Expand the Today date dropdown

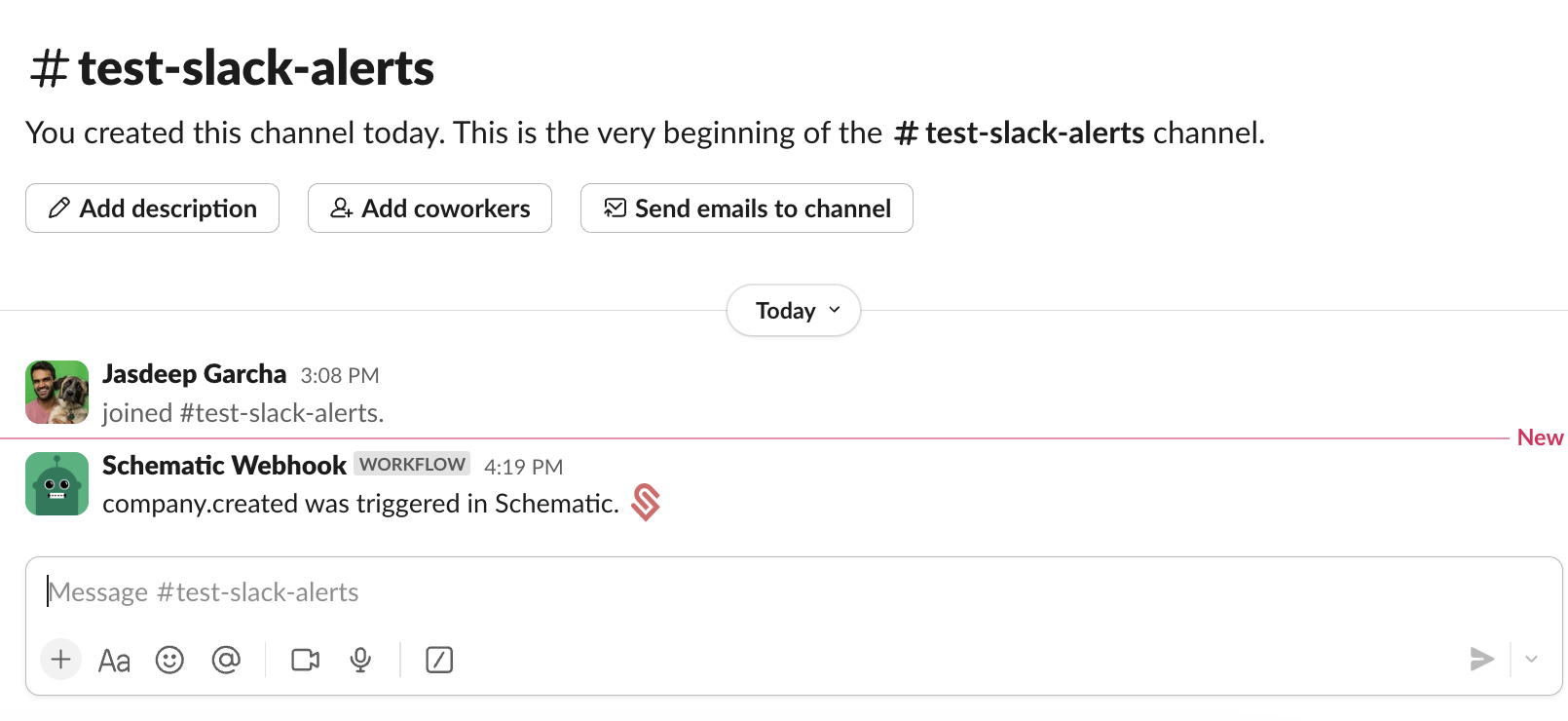coord(794,311)
